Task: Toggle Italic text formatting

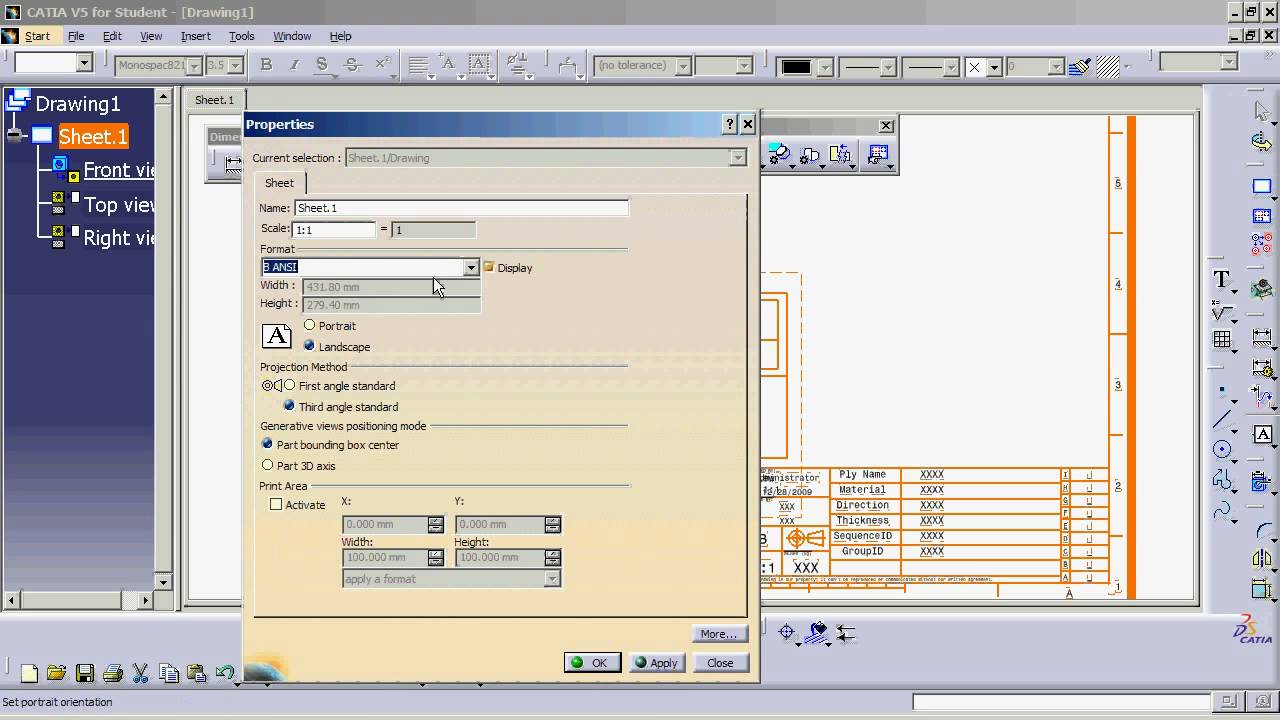Action: (294, 65)
